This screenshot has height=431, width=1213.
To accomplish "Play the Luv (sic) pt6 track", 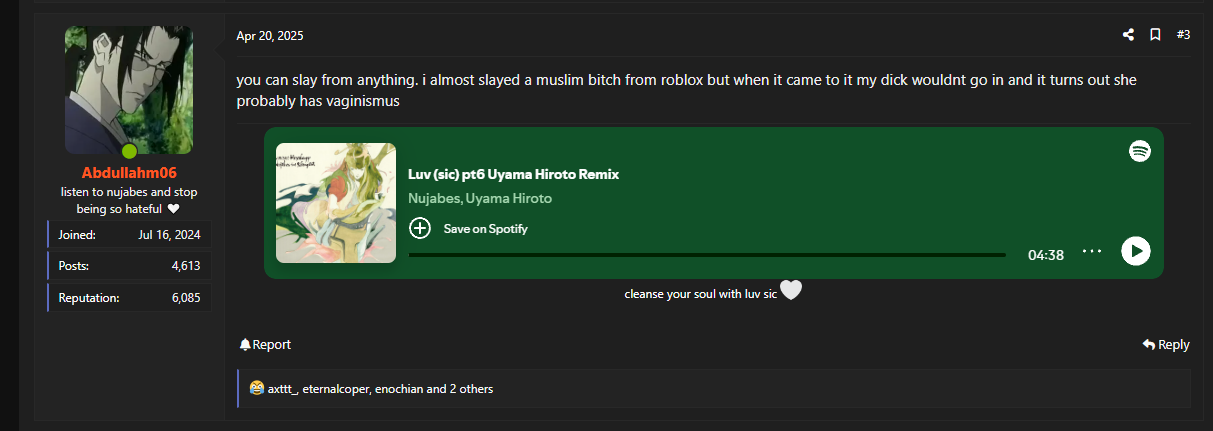I will point(1136,251).
